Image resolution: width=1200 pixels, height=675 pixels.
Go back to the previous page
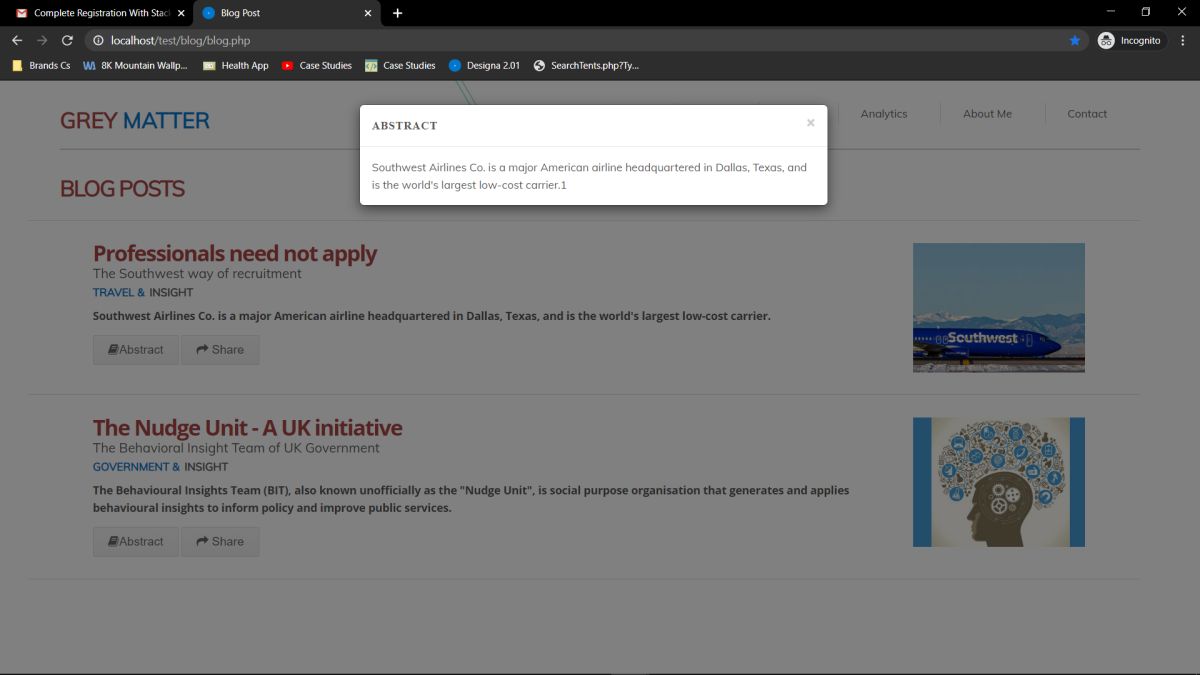point(17,40)
